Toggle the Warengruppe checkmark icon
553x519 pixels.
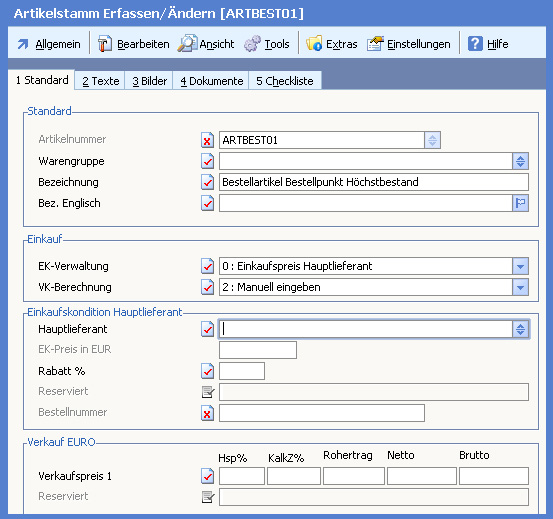click(x=207, y=161)
